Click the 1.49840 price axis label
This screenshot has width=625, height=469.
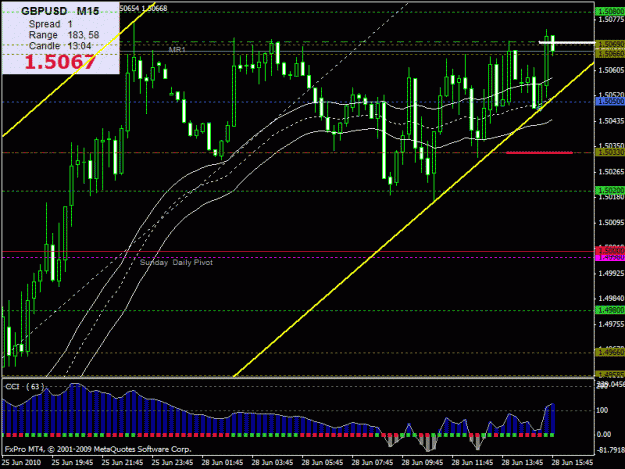click(611, 298)
